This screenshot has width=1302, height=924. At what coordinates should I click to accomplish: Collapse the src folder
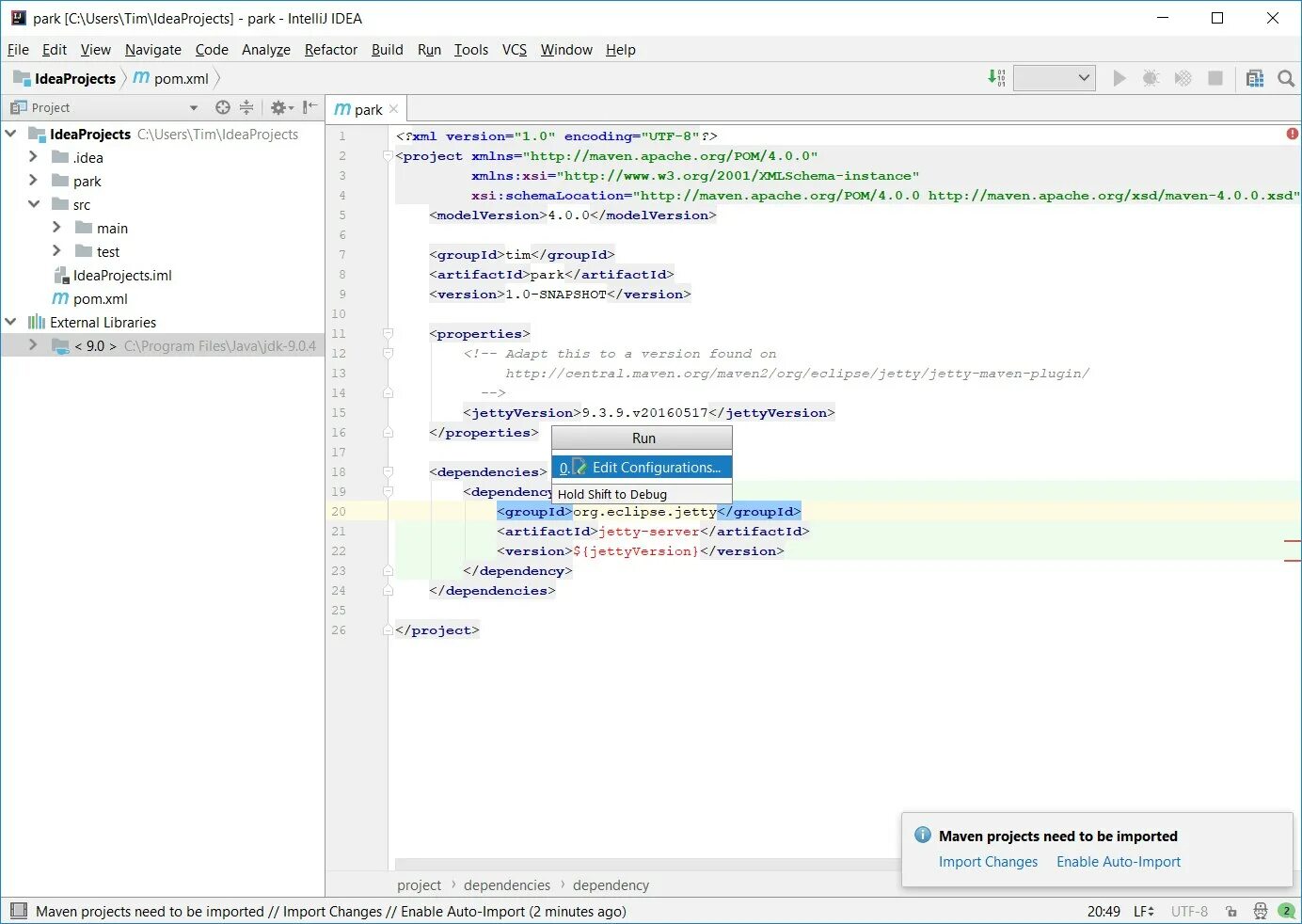pos(34,204)
